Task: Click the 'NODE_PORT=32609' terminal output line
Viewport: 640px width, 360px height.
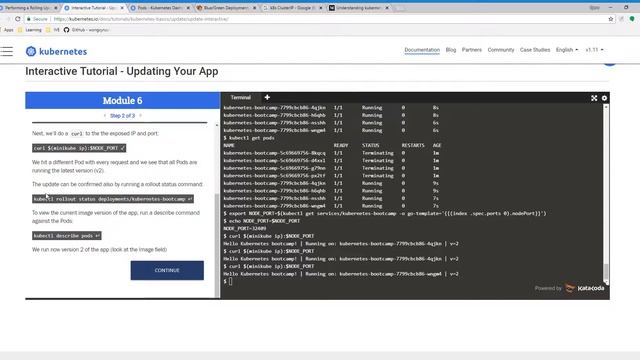Action: click(x=244, y=229)
